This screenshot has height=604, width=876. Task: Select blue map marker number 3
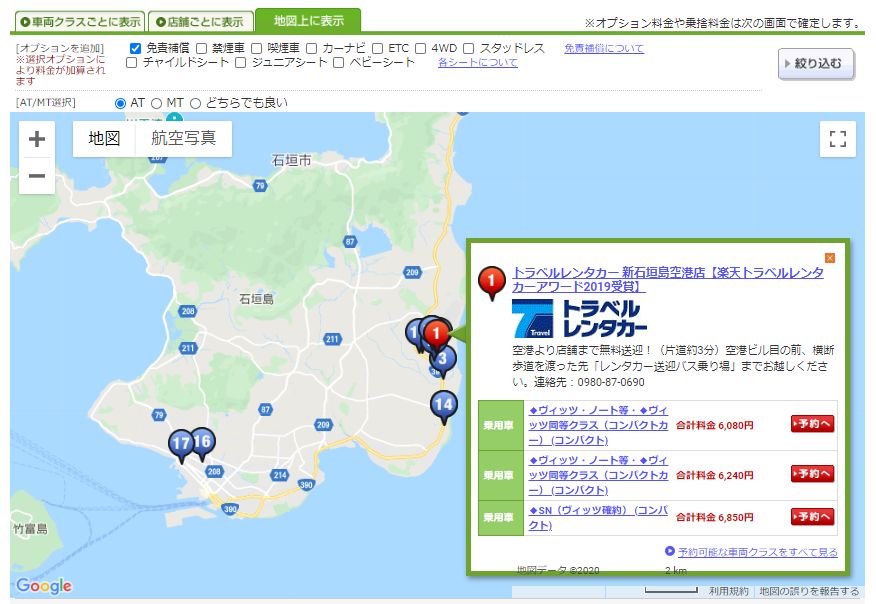[x=443, y=362]
